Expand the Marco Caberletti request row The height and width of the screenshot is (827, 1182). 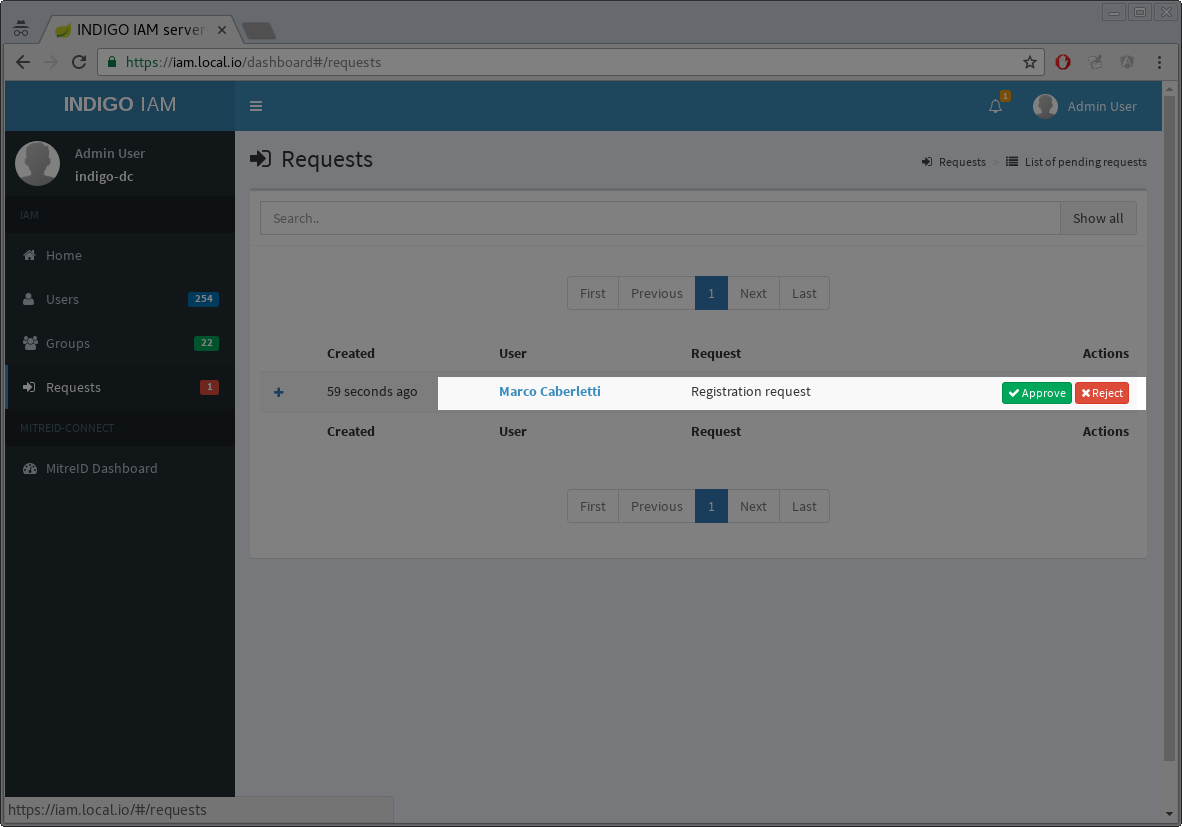click(278, 392)
